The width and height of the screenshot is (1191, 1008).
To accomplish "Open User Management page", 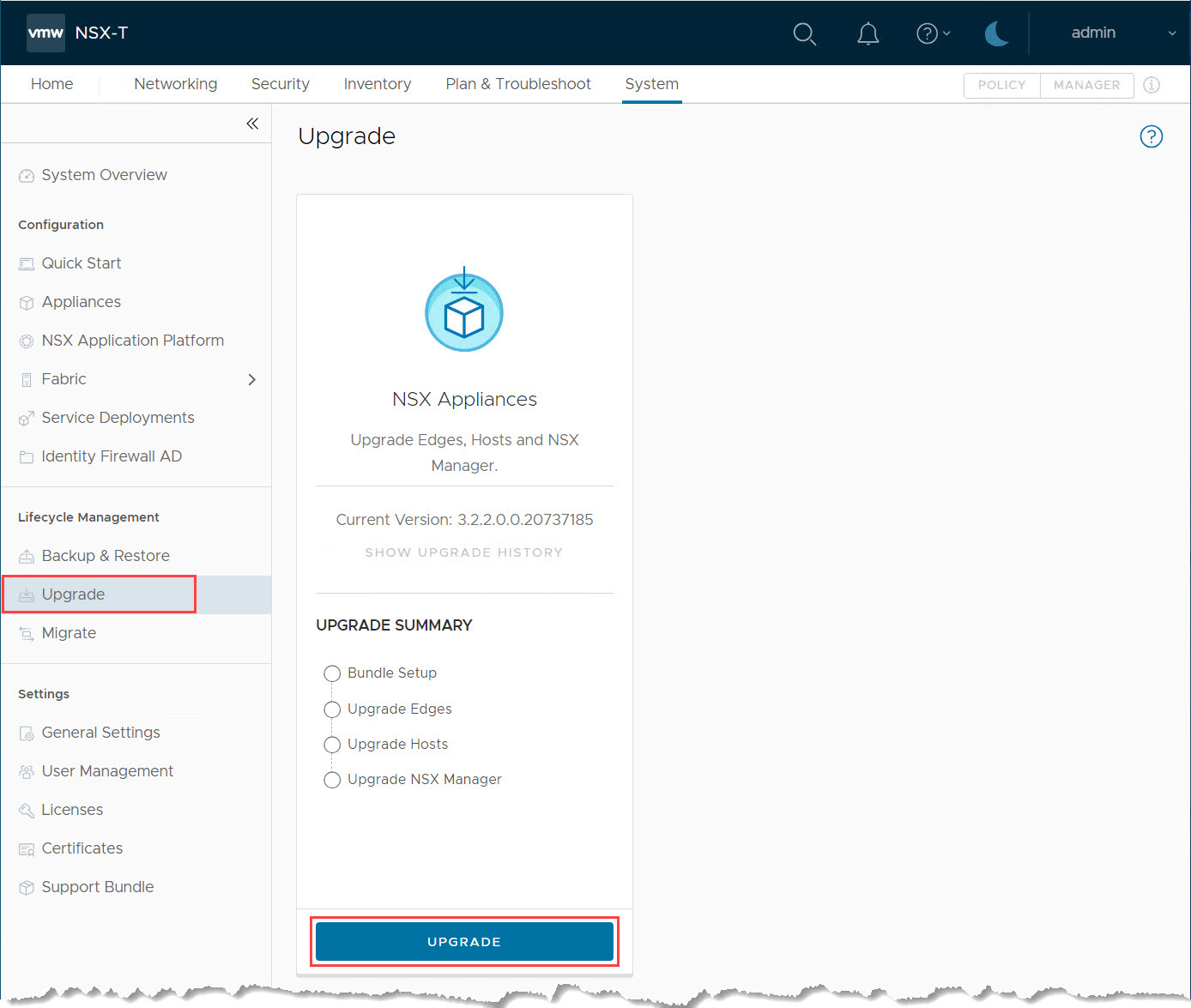I will (x=107, y=771).
